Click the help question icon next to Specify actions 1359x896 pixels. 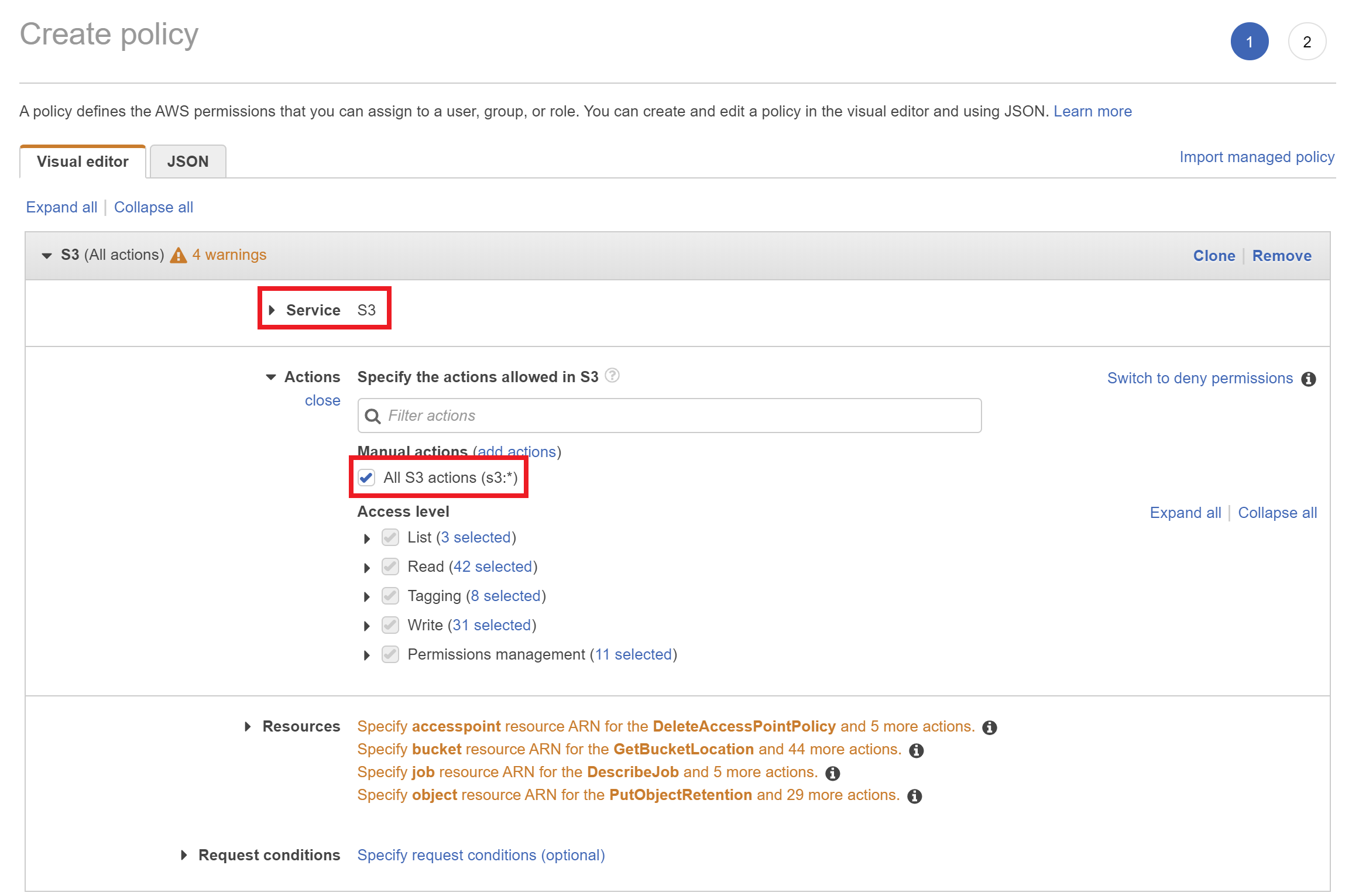pos(612,375)
